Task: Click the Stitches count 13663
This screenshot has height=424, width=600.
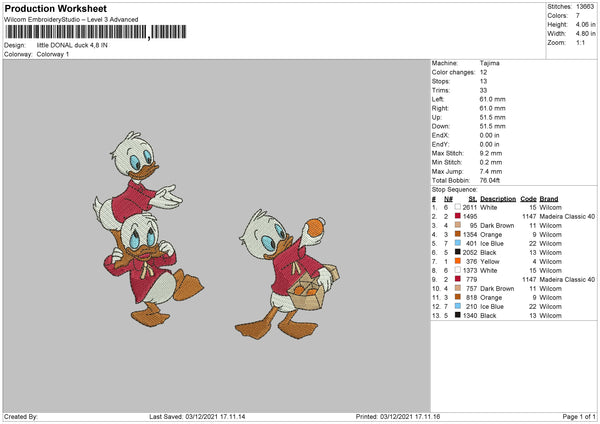Action: tap(585, 7)
